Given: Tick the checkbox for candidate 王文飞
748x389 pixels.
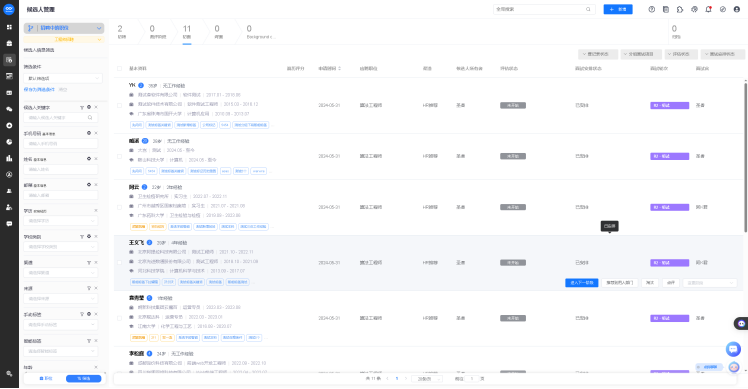Looking at the screenshot, I should click(x=119, y=263).
